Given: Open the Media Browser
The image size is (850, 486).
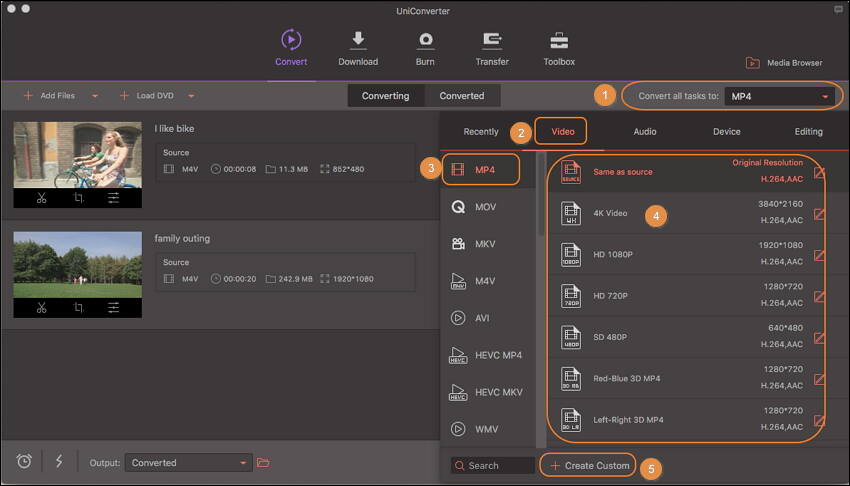Looking at the screenshot, I should [784, 63].
